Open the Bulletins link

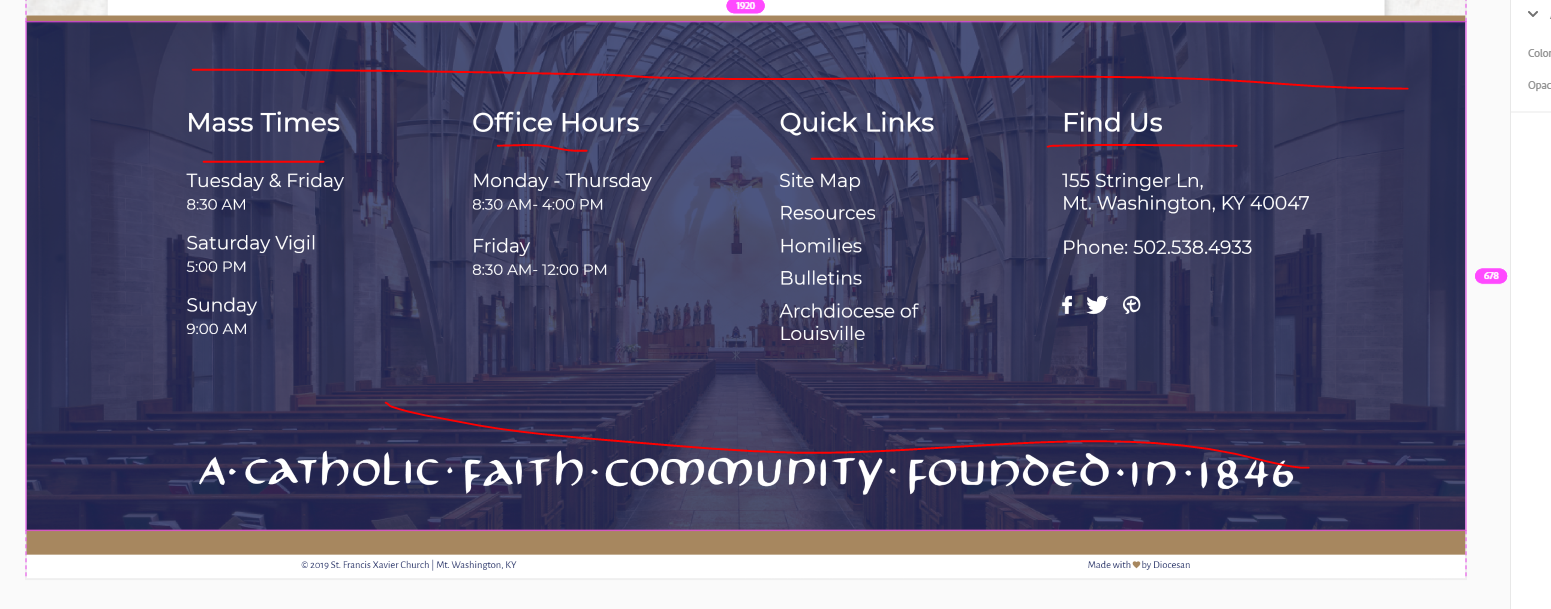(x=820, y=278)
